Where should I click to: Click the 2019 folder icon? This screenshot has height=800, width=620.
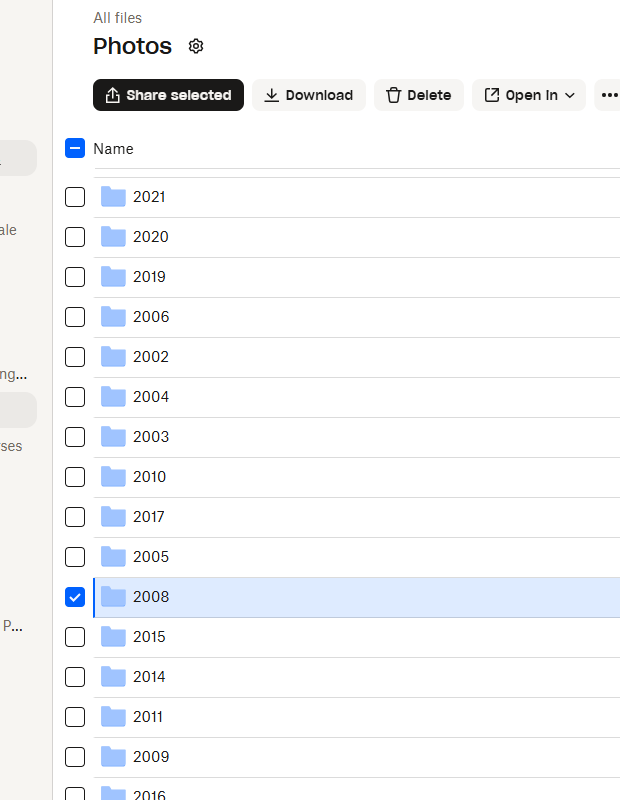[113, 277]
